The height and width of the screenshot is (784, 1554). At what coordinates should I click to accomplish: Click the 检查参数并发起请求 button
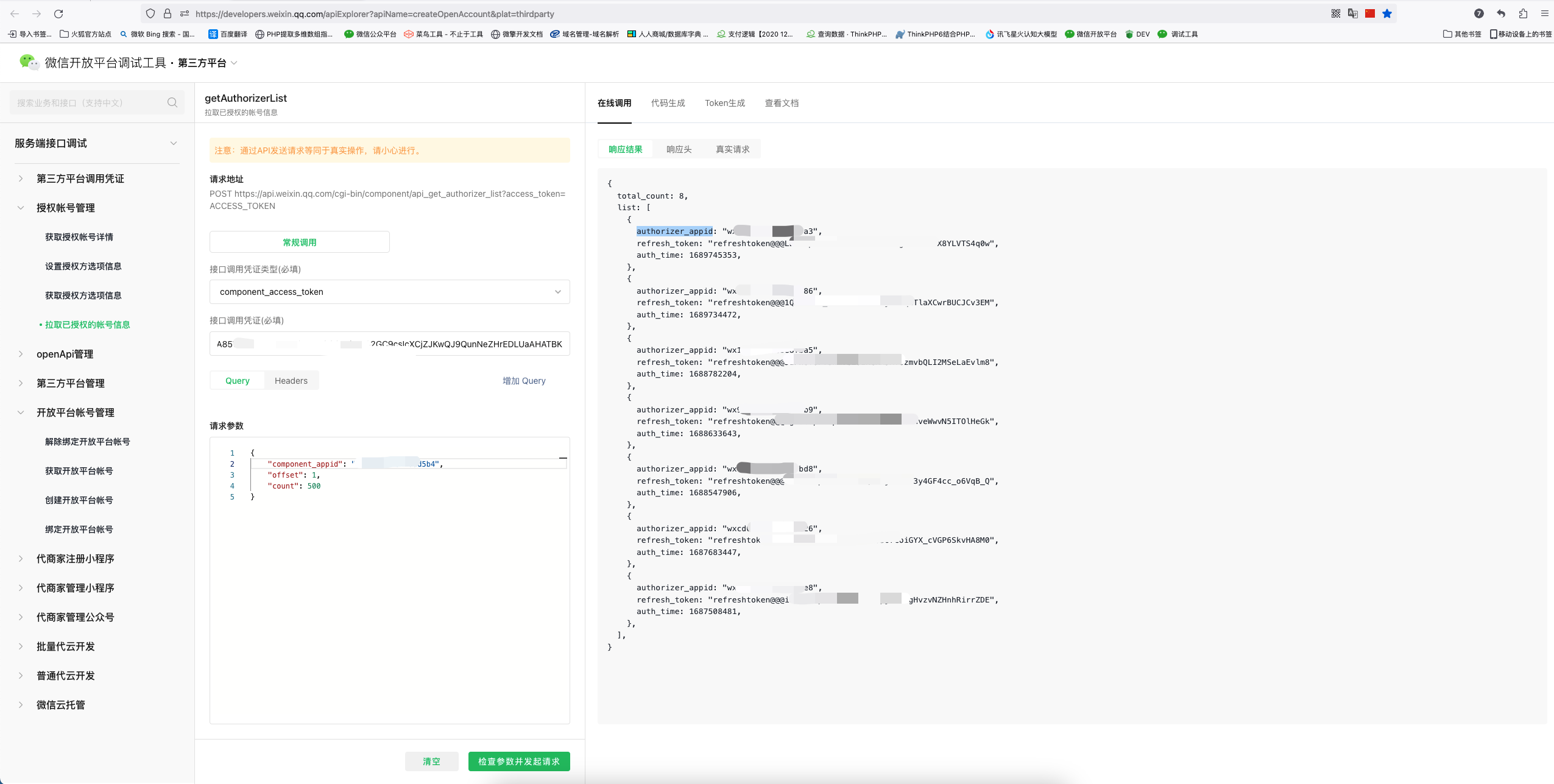click(518, 761)
